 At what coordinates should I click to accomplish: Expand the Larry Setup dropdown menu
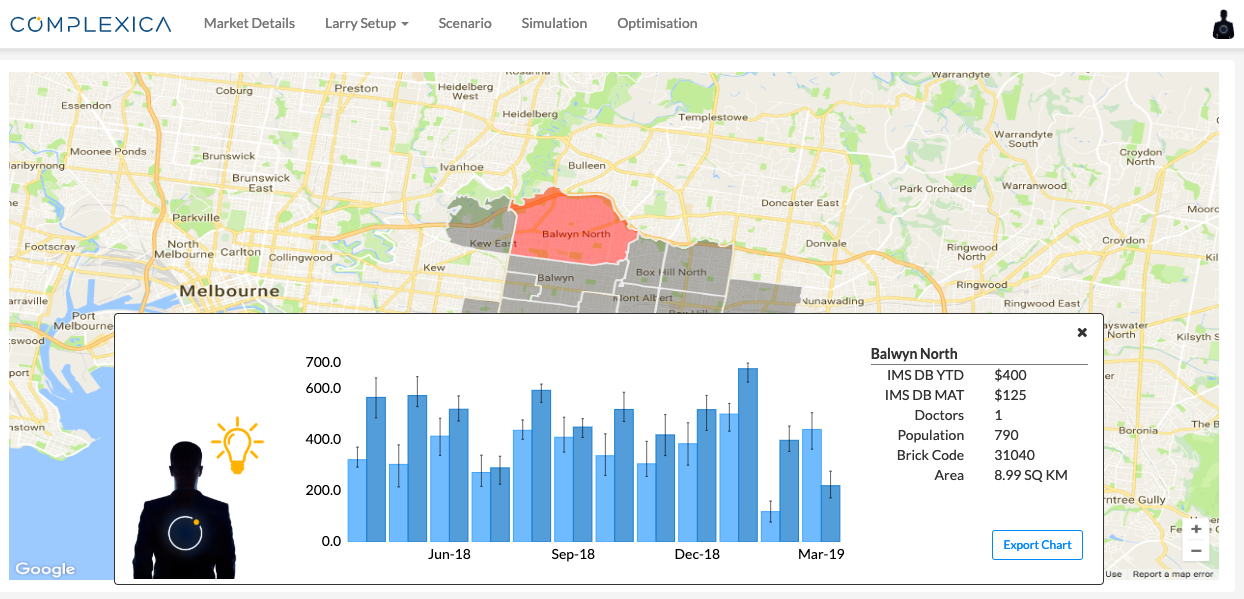[366, 23]
